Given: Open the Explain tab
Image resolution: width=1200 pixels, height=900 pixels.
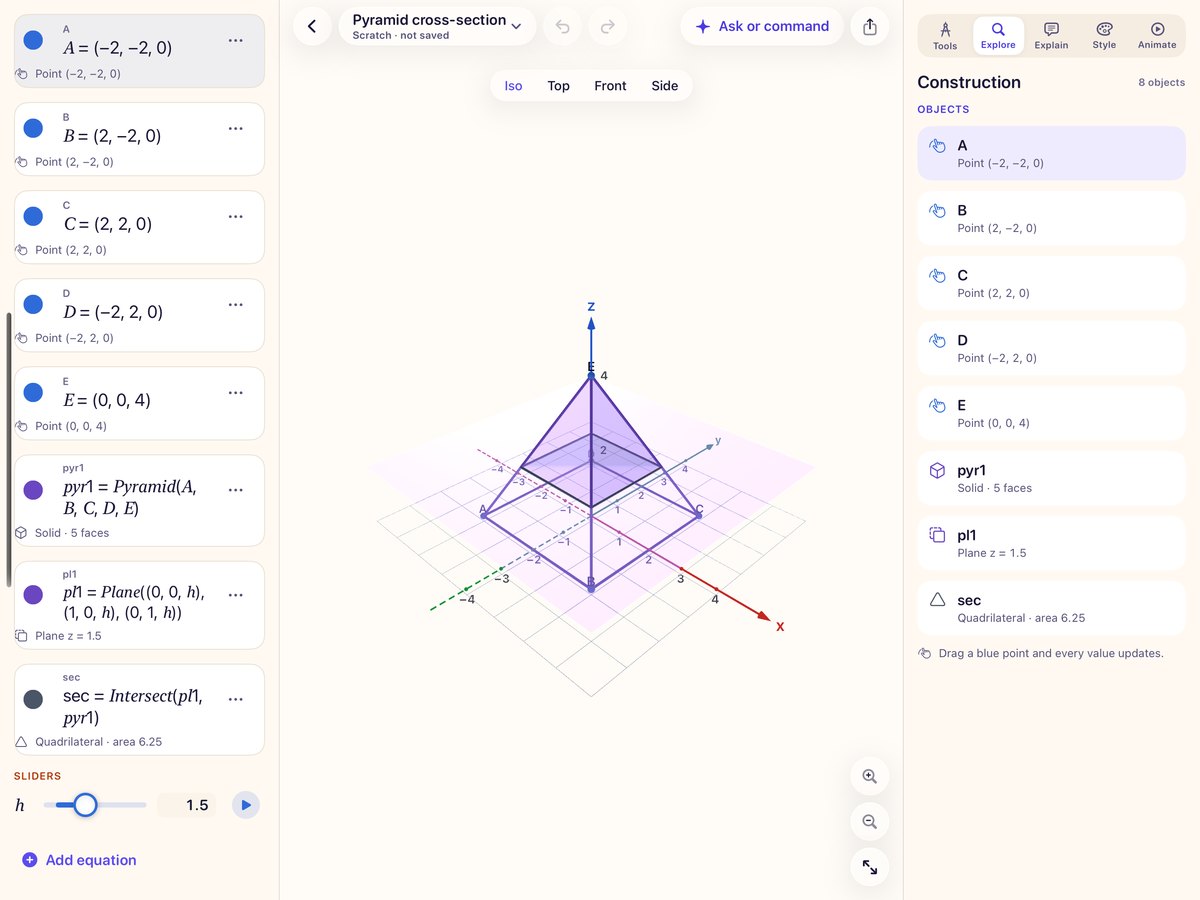Looking at the screenshot, I should click(1051, 36).
